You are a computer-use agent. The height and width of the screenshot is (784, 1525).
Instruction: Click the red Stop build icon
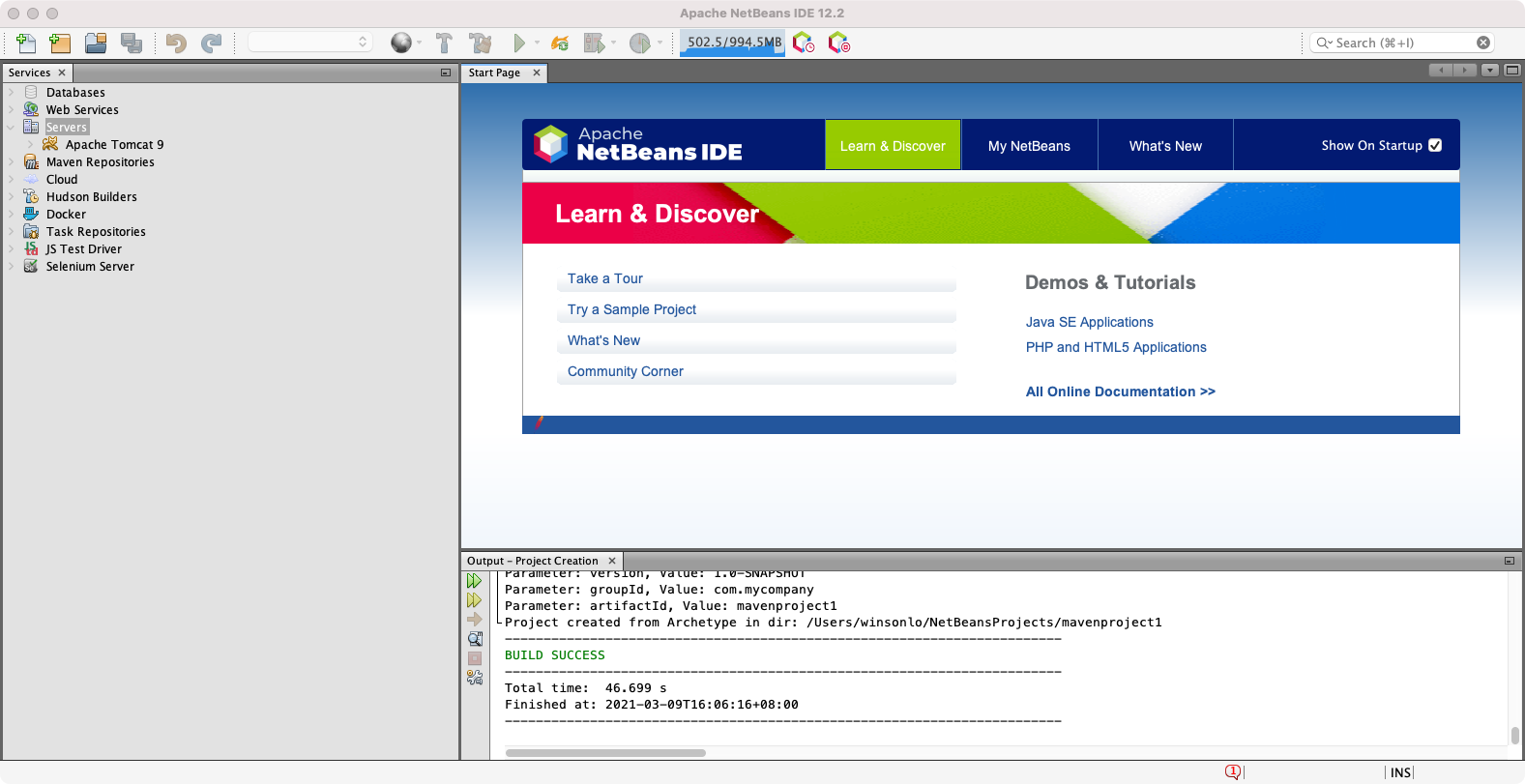(x=475, y=658)
